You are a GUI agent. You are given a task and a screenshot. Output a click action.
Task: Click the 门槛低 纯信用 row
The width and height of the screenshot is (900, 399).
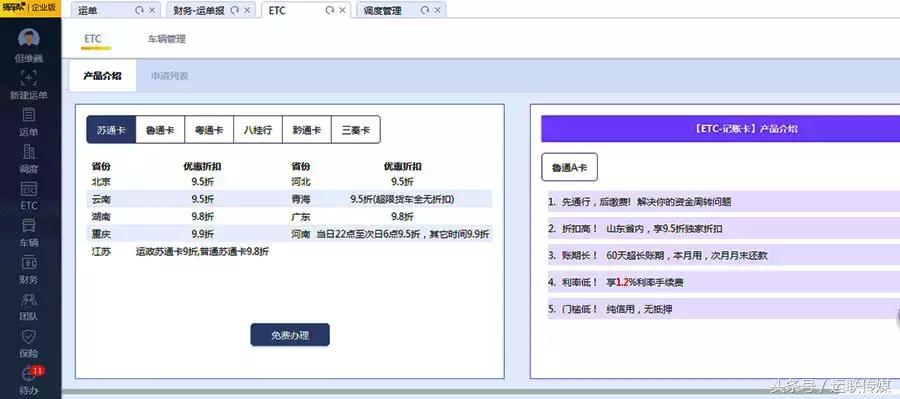pos(724,309)
